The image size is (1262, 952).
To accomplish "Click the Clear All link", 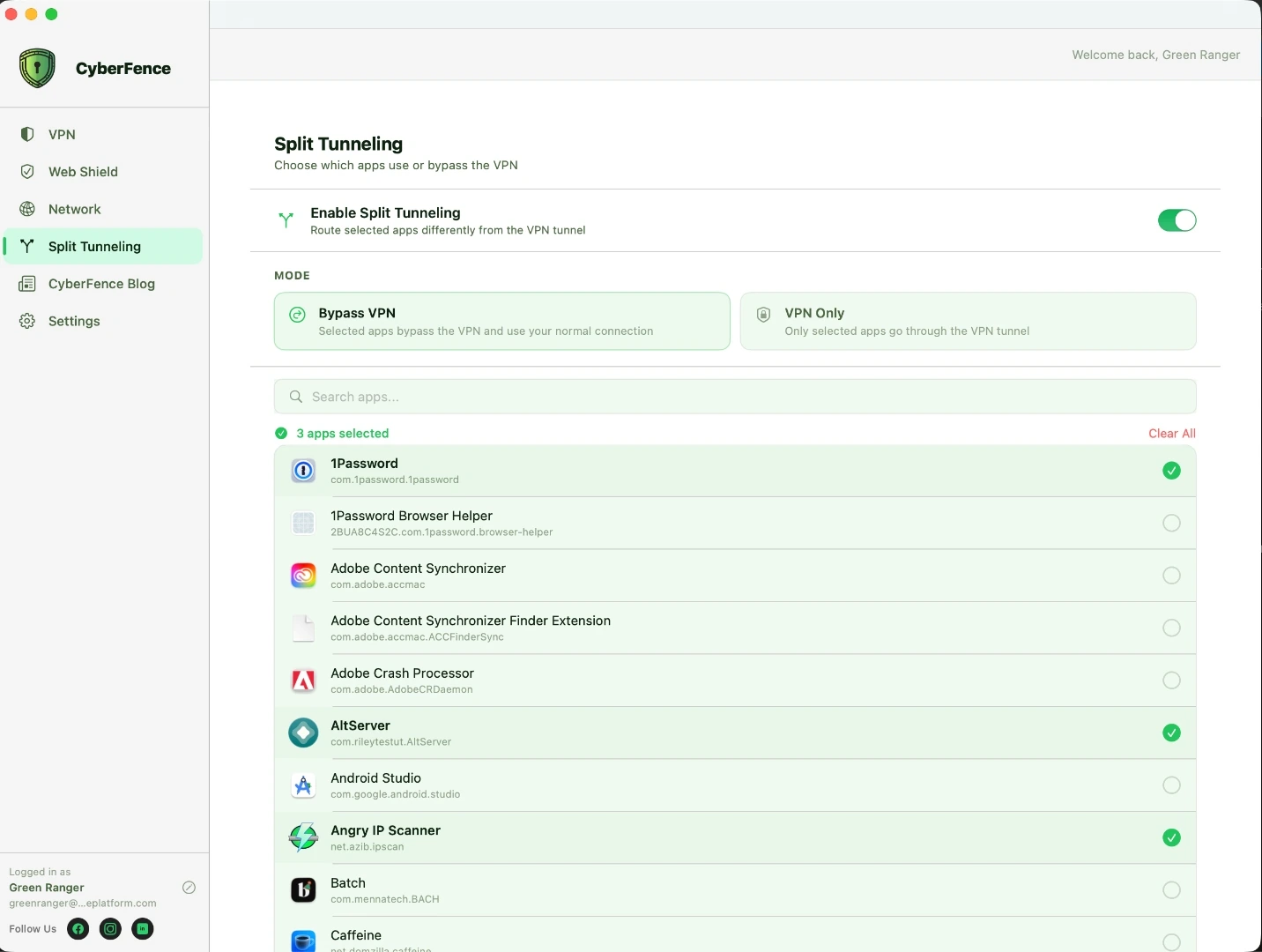I will (x=1172, y=434).
